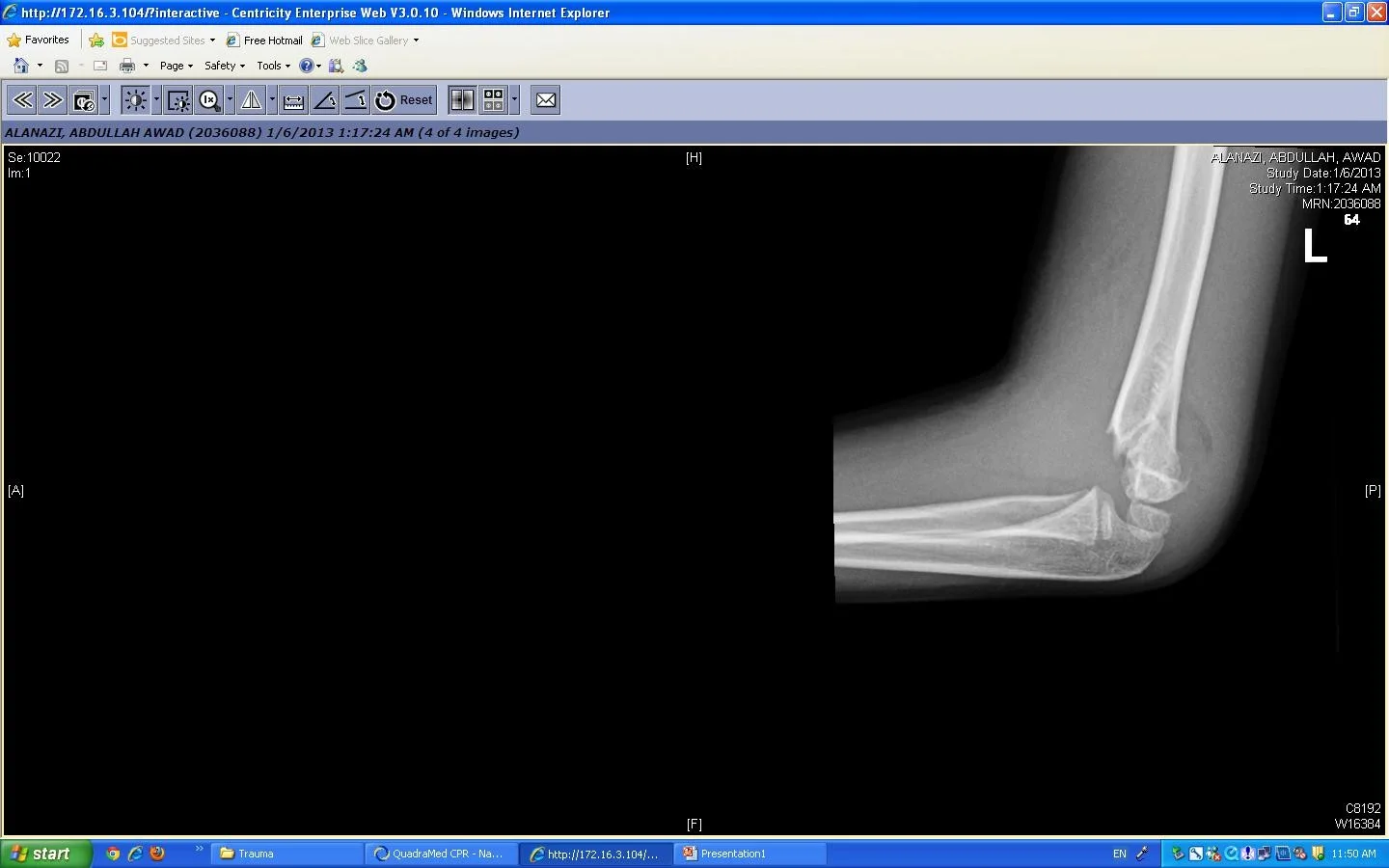Open the Safety menu
The width and height of the screenshot is (1389, 868).
pos(224,66)
